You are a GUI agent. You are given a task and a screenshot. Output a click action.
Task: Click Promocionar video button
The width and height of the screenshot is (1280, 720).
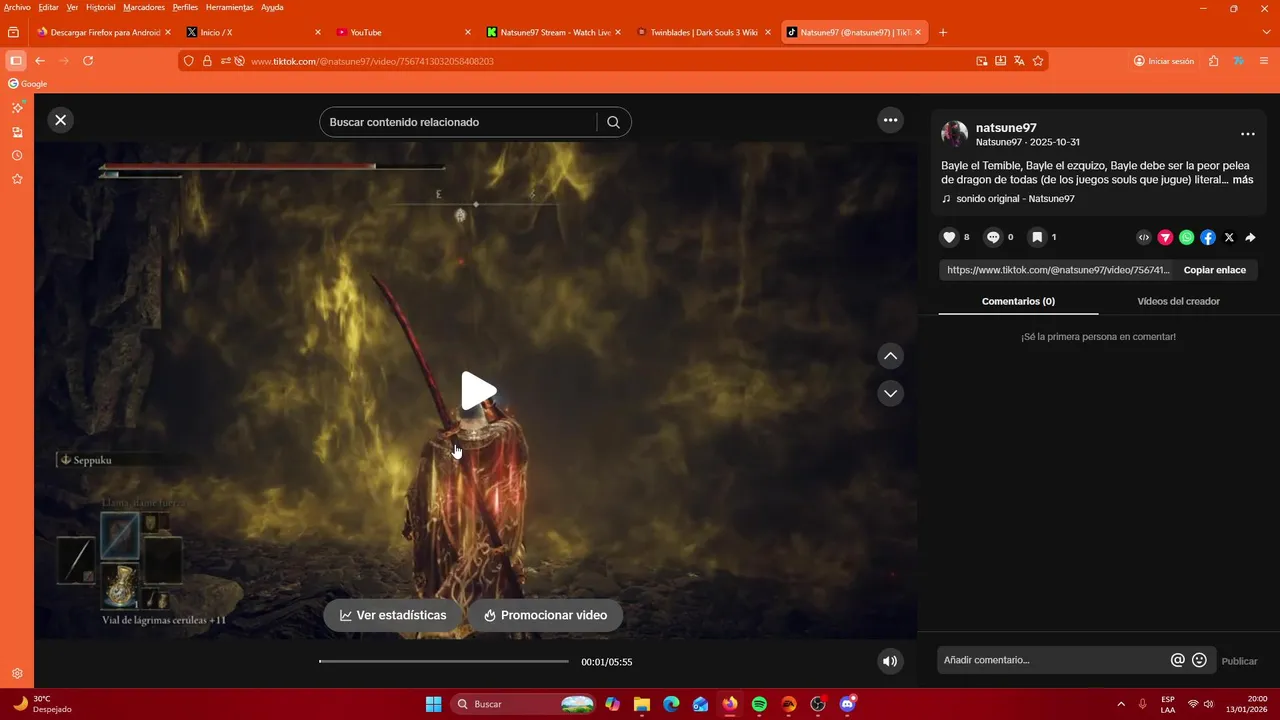(x=545, y=615)
